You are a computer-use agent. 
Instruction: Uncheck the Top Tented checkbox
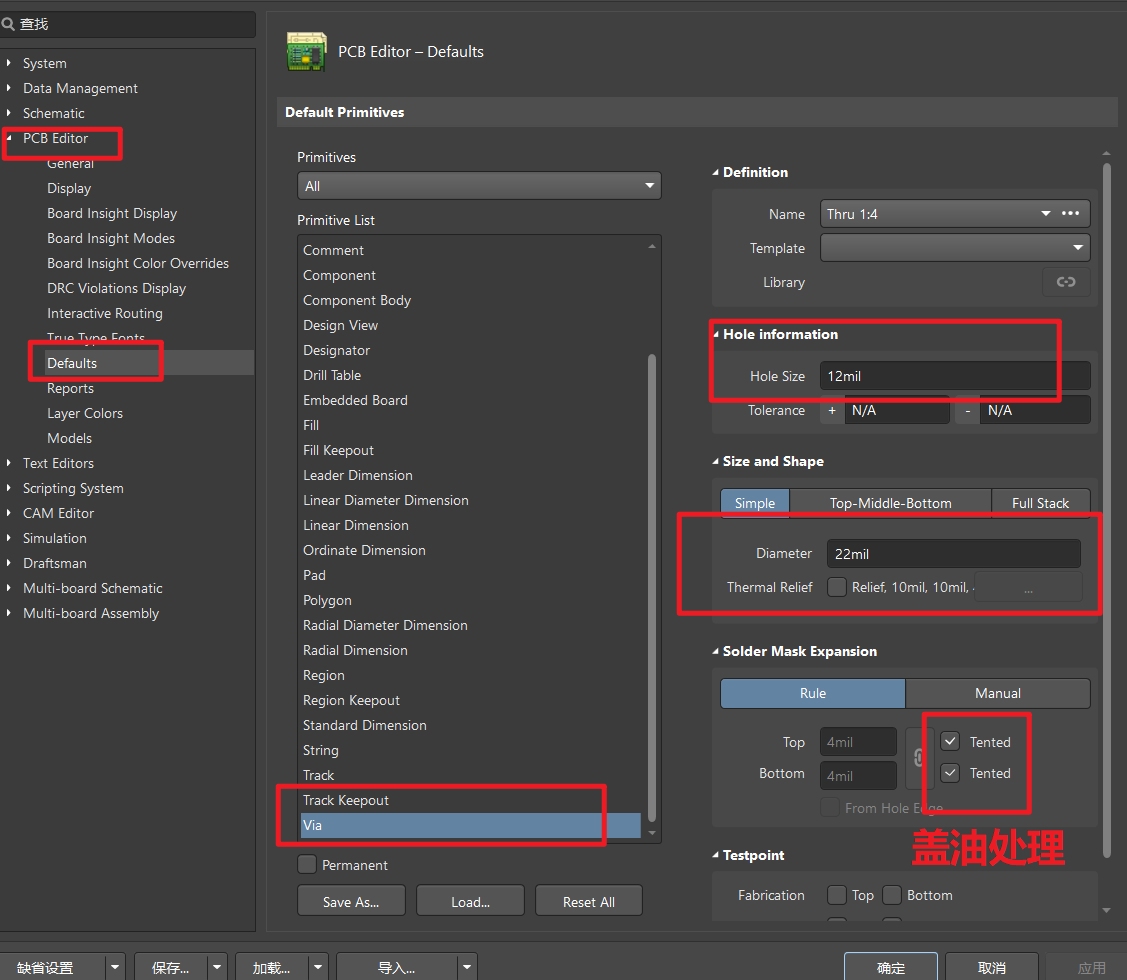[950, 741]
